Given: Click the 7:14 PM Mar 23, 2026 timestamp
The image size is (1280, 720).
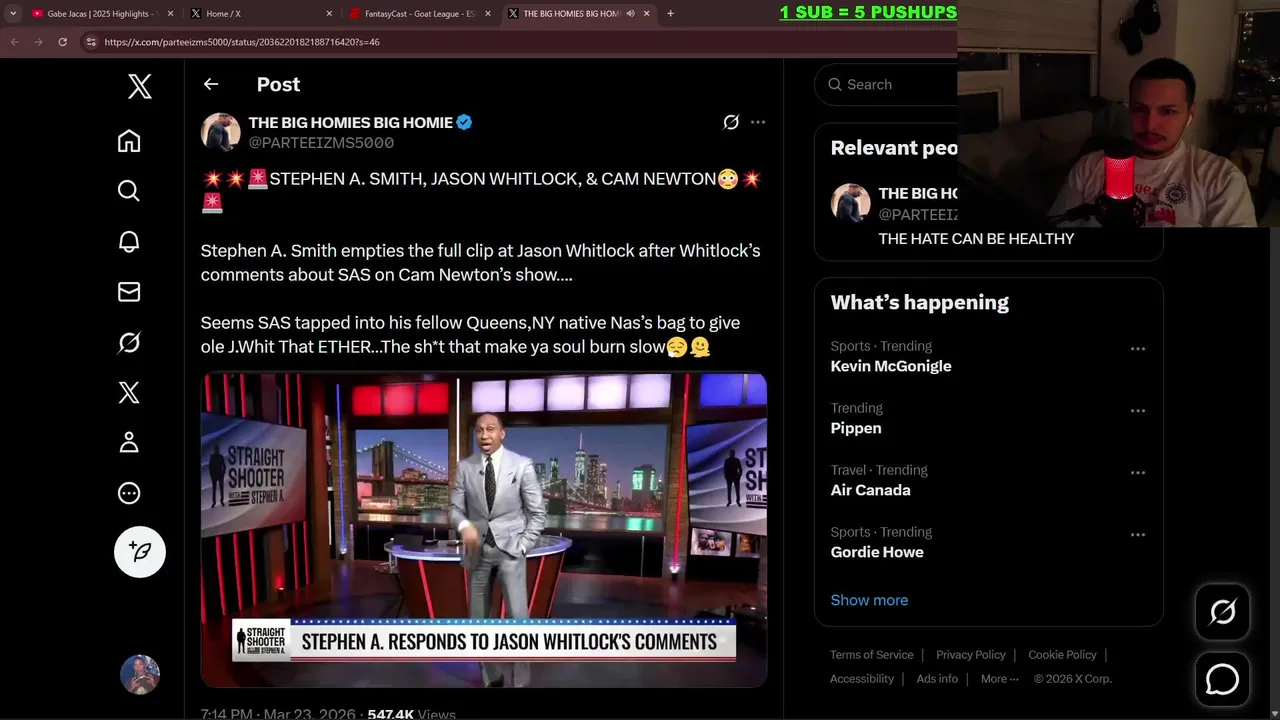Looking at the screenshot, I should (278, 714).
